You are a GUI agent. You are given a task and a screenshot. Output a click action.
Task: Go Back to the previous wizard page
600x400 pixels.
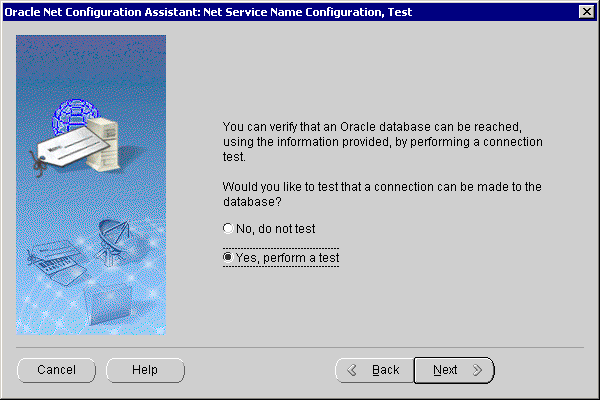pos(374,370)
